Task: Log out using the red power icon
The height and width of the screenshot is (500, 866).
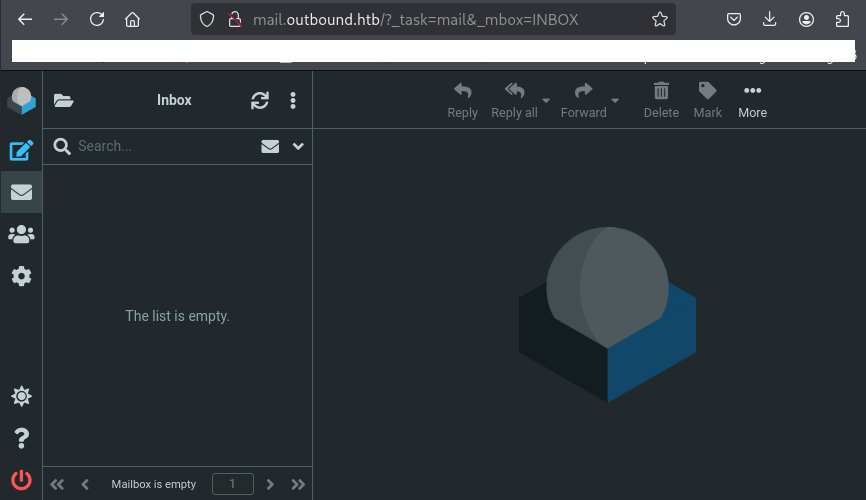Action: 21,479
